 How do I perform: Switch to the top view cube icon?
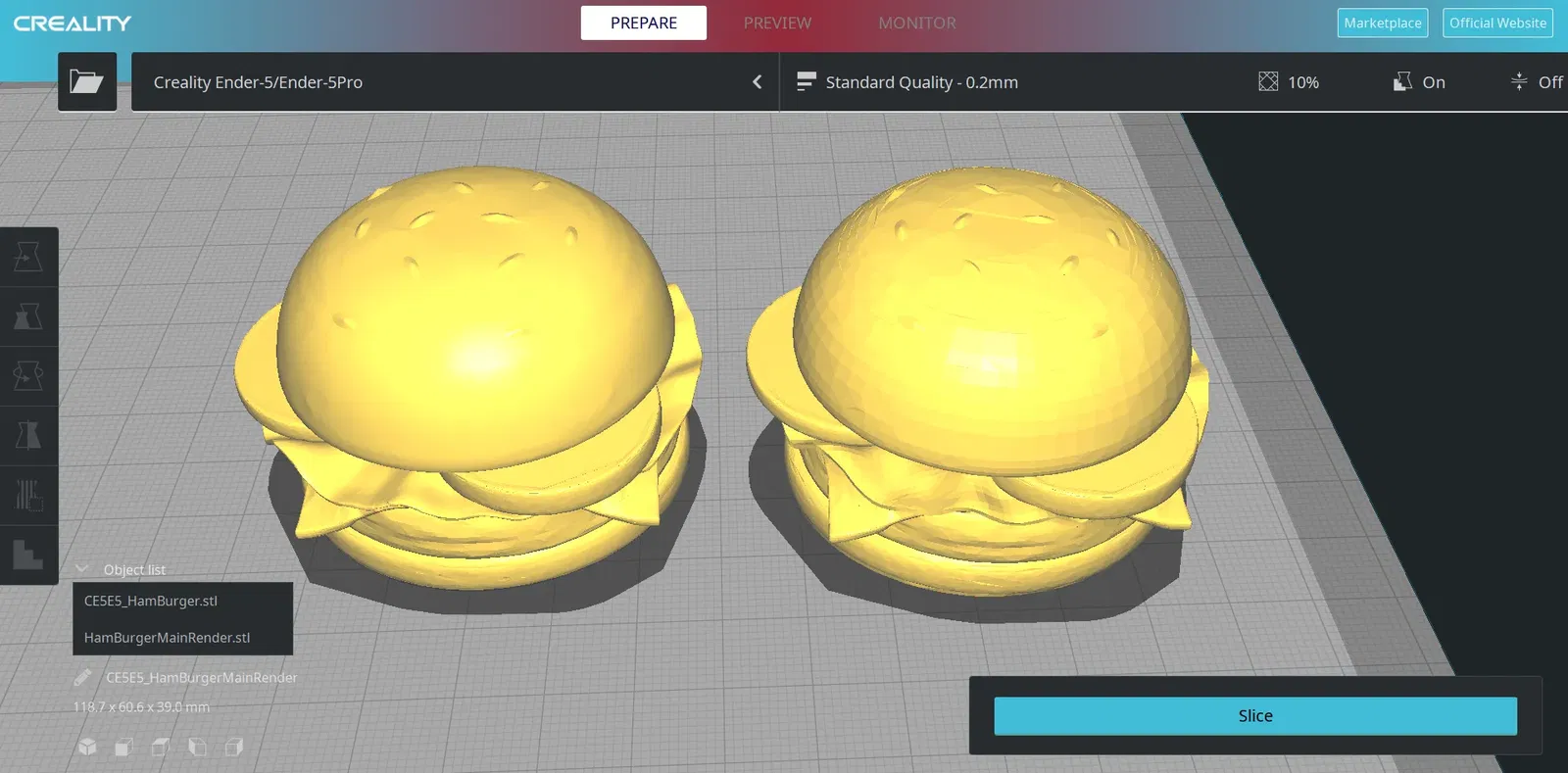[x=161, y=747]
